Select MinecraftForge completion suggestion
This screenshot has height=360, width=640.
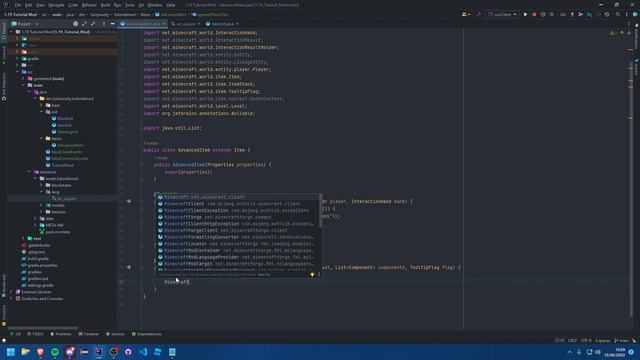tap(237, 217)
